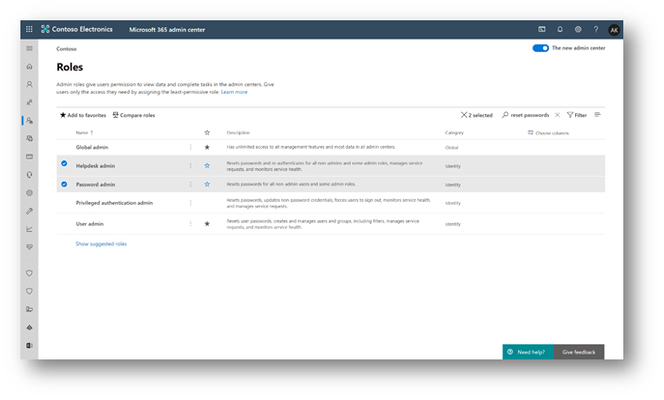Sort by the Name column header
The height and width of the screenshot is (400, 664).
tap(84, 132)
